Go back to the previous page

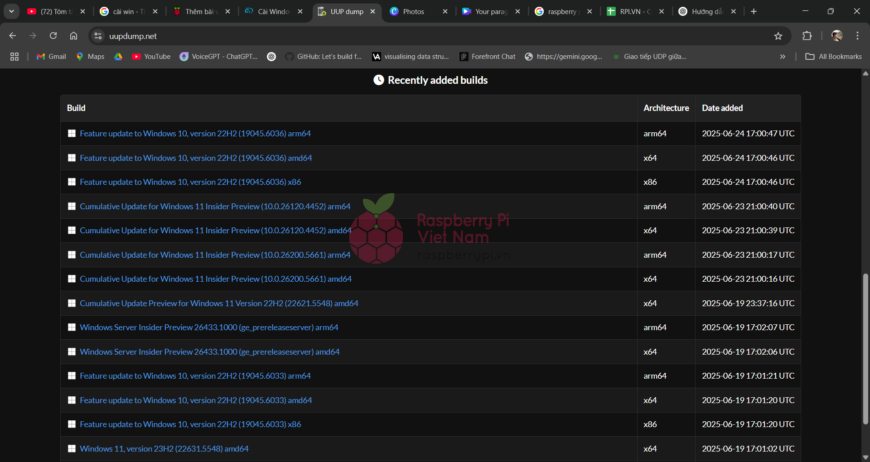click(12, 35)
